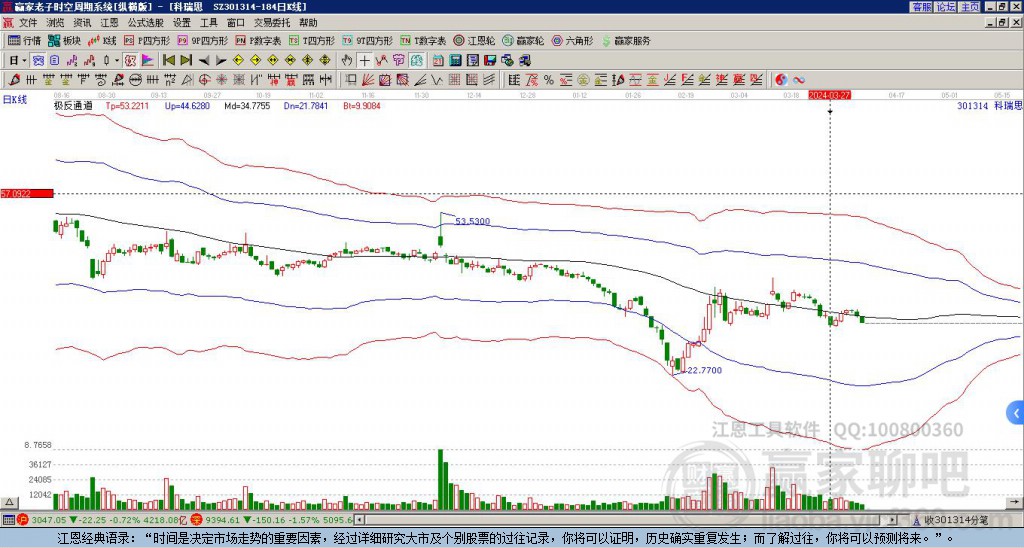Click the blue side panel expand arrow
This screenshot has width=1024, height=548.
(x=1015, y=413)
